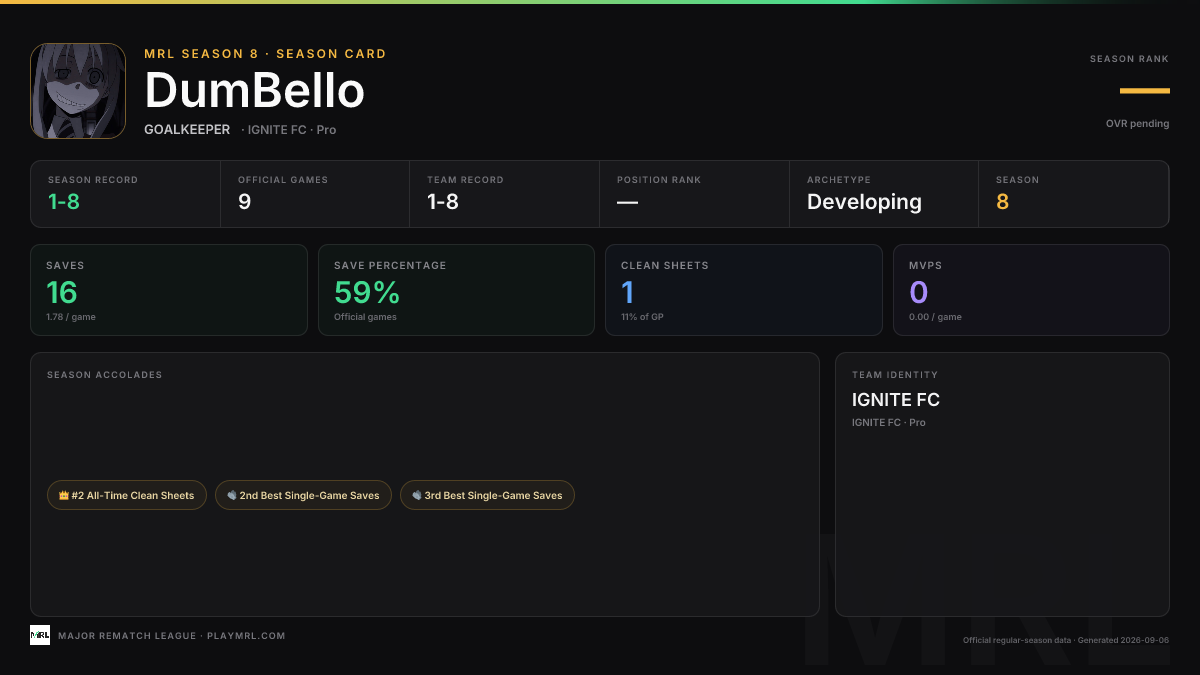Click the 1.78 / game text
The width and height of the screenshot is (1200, 675).
pyautogui.click(x=71, y=317)
